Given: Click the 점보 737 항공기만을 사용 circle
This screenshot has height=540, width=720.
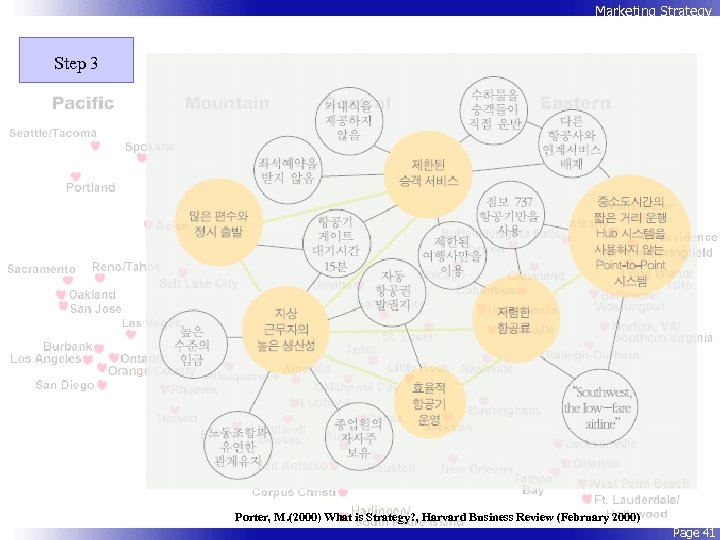Looking at the screenshot, I should pos(510,215).
